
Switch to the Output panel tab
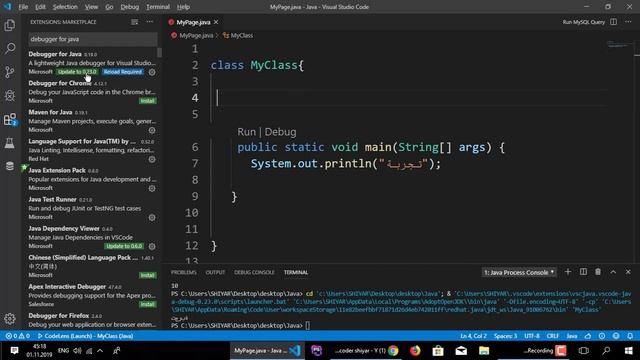pyautogui.click(x=215, y=272)
